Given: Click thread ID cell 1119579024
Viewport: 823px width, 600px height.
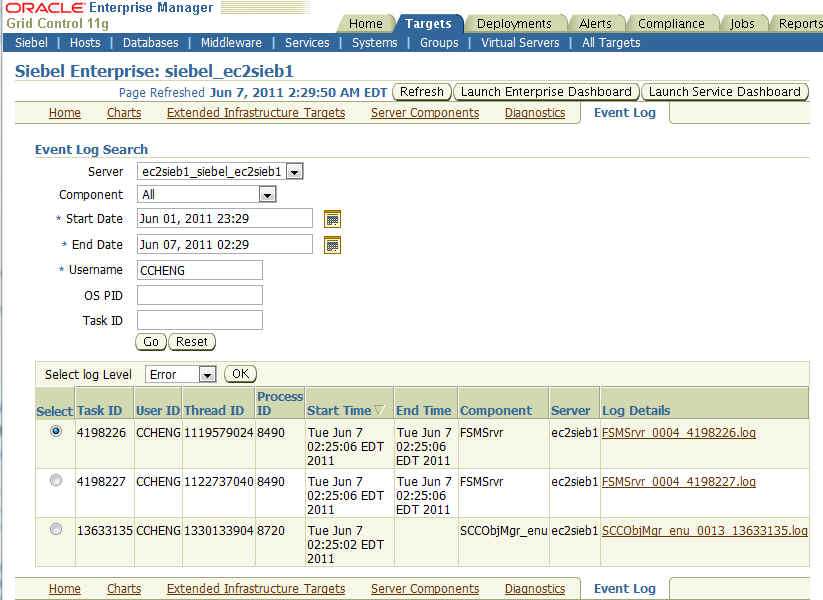Looking at the screenshot, I should pos(218,433).
